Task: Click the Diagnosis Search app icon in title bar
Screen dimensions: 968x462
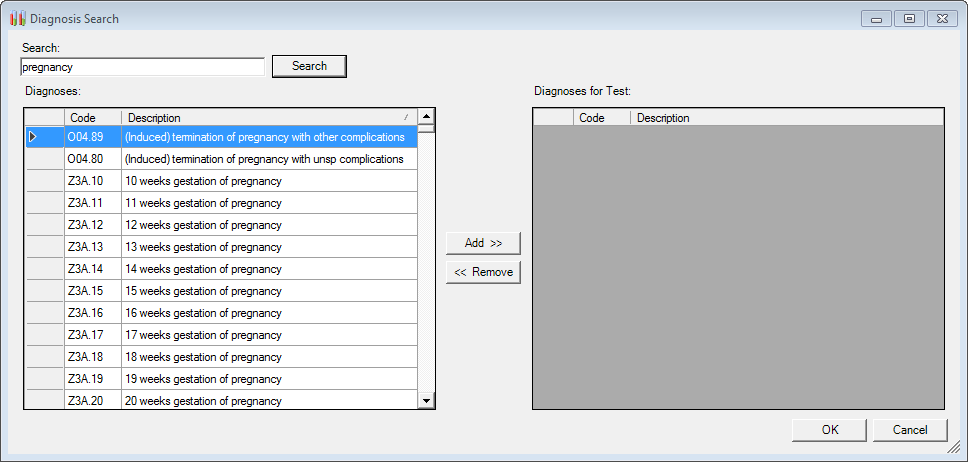Action: tap(17, 19)
